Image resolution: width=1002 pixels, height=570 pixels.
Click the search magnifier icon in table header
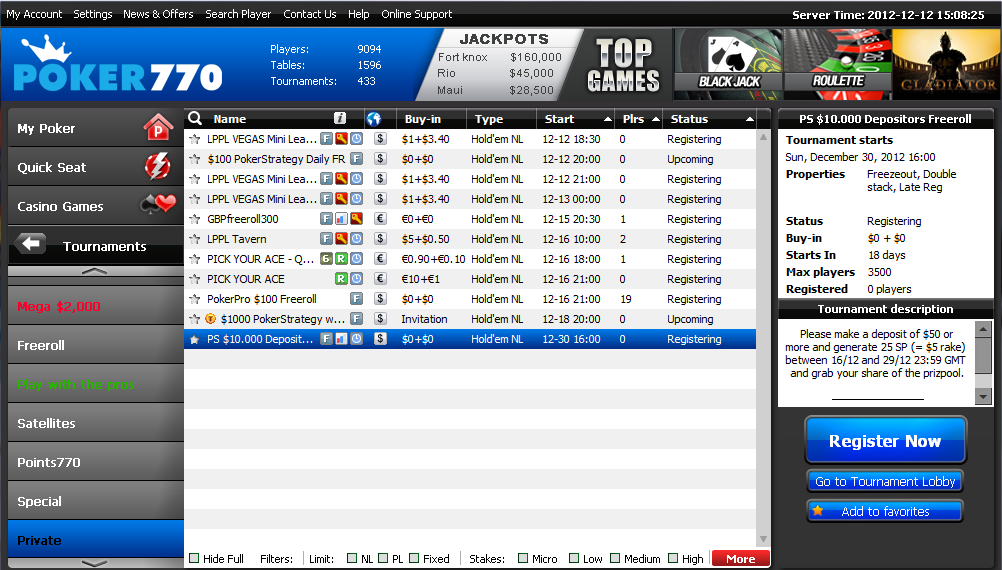[x=195, y=118]
